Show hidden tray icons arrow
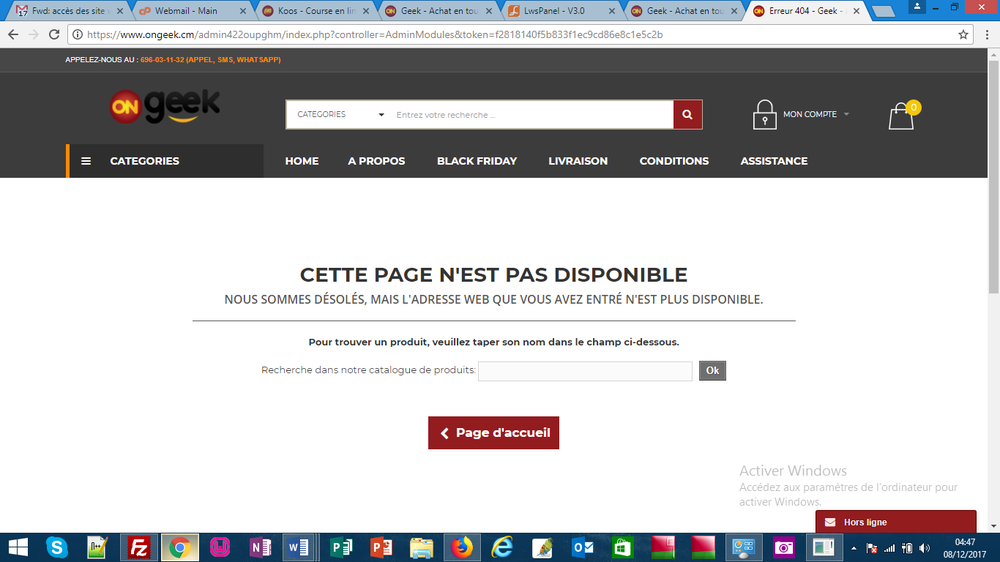 tap(853, 548)
